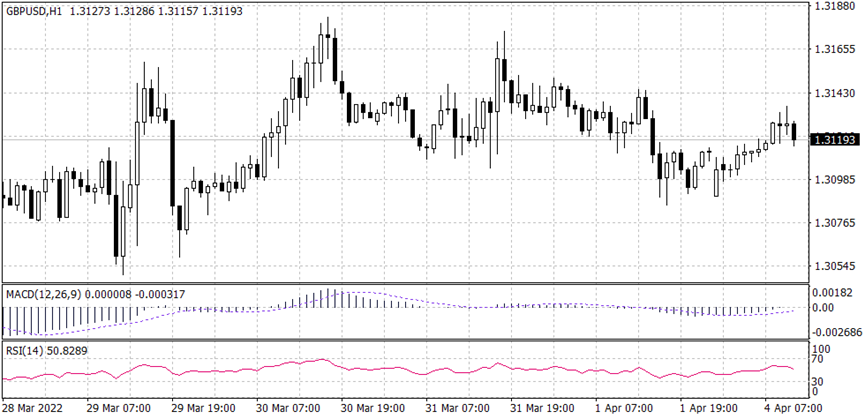Viewport: 865px width, 419px height.
Task: Click the 30 Mar 07:00 time label
Action: [288, 410]
